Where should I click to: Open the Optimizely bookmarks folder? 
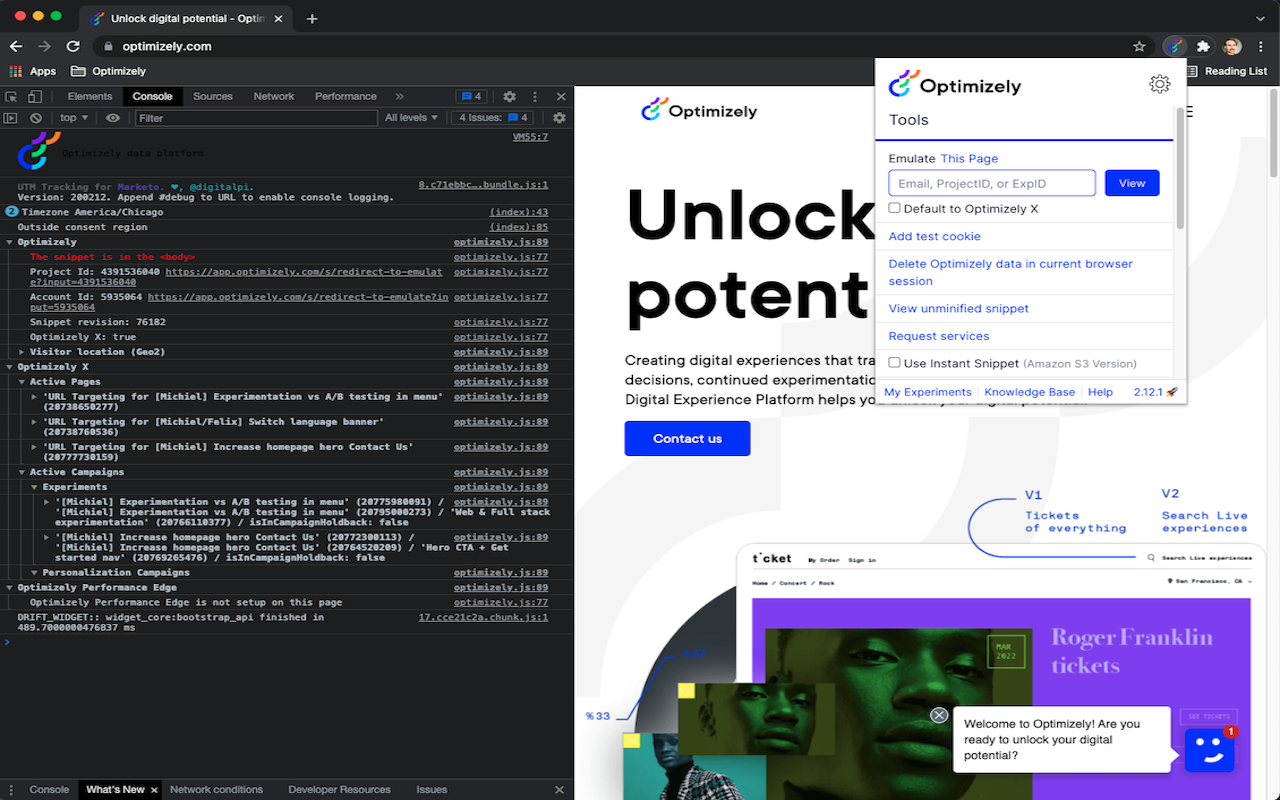coord(108,71)
